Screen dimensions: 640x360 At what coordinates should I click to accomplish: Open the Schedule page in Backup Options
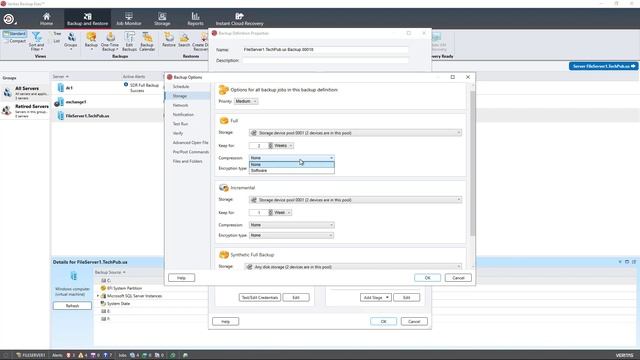[x=180, y=87]
